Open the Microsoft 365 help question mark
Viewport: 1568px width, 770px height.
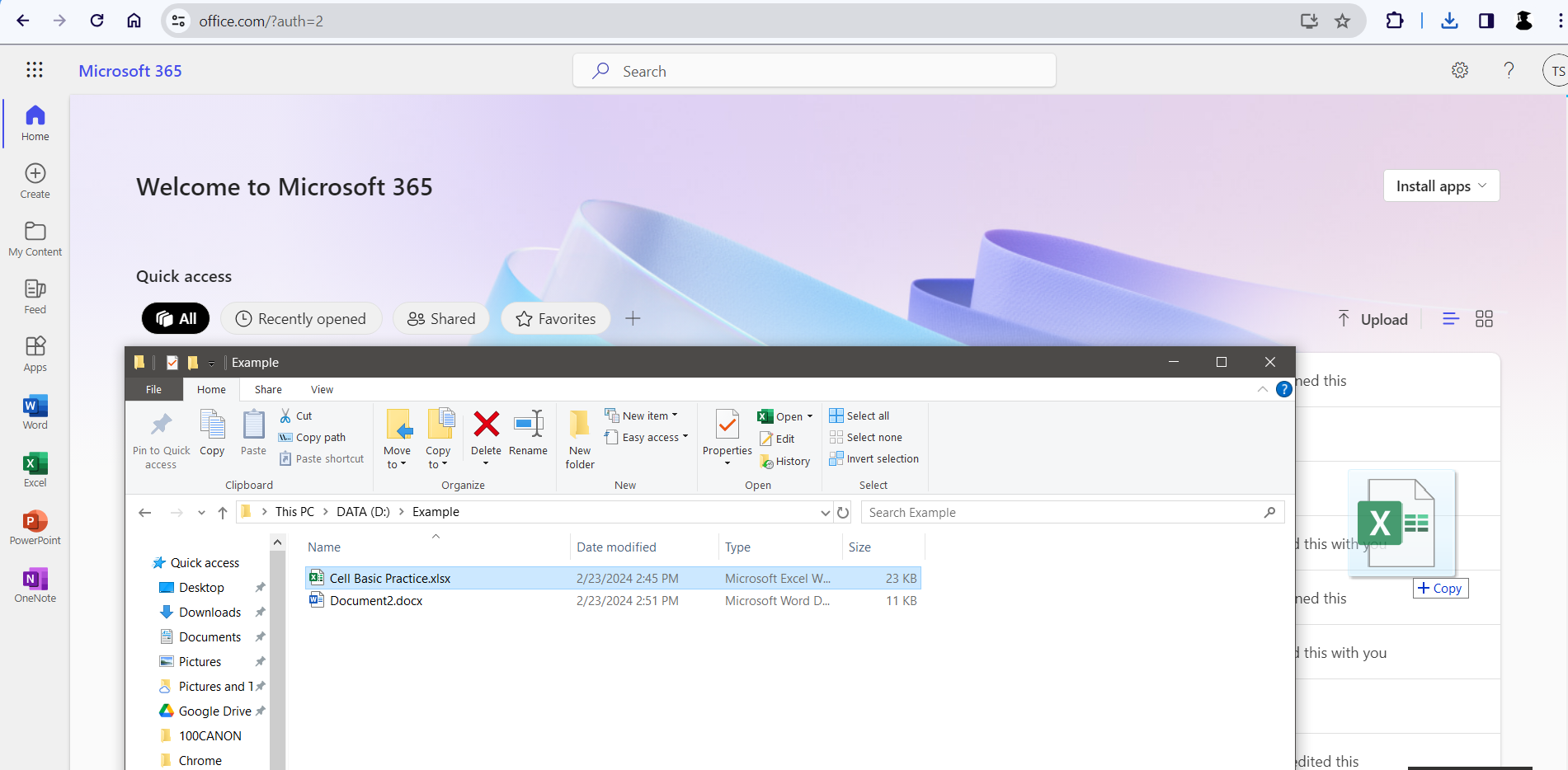tap(1509, 70)
